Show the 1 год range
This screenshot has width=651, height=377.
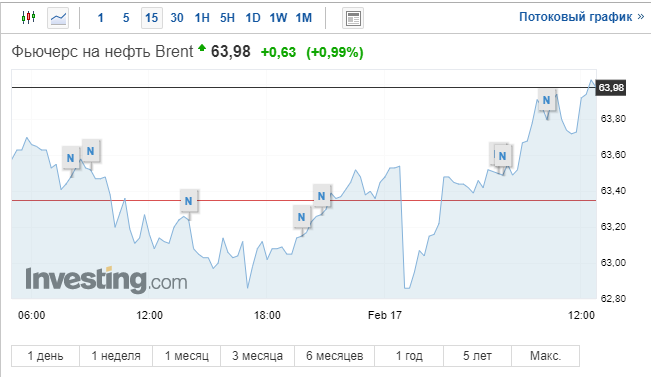[409, 356]
